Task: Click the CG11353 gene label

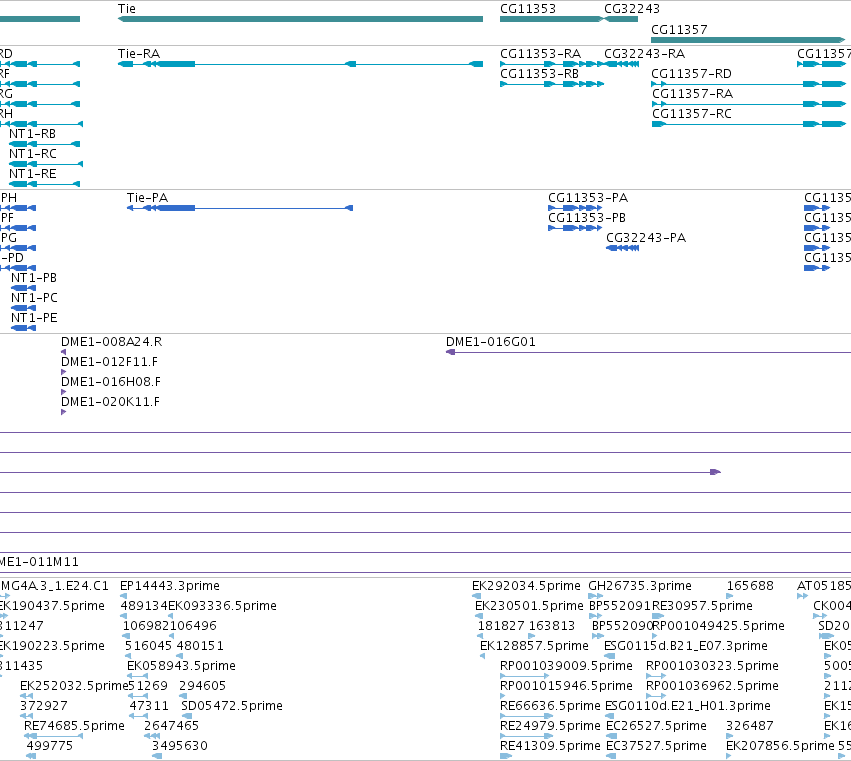Action: [x=528, y=9]
